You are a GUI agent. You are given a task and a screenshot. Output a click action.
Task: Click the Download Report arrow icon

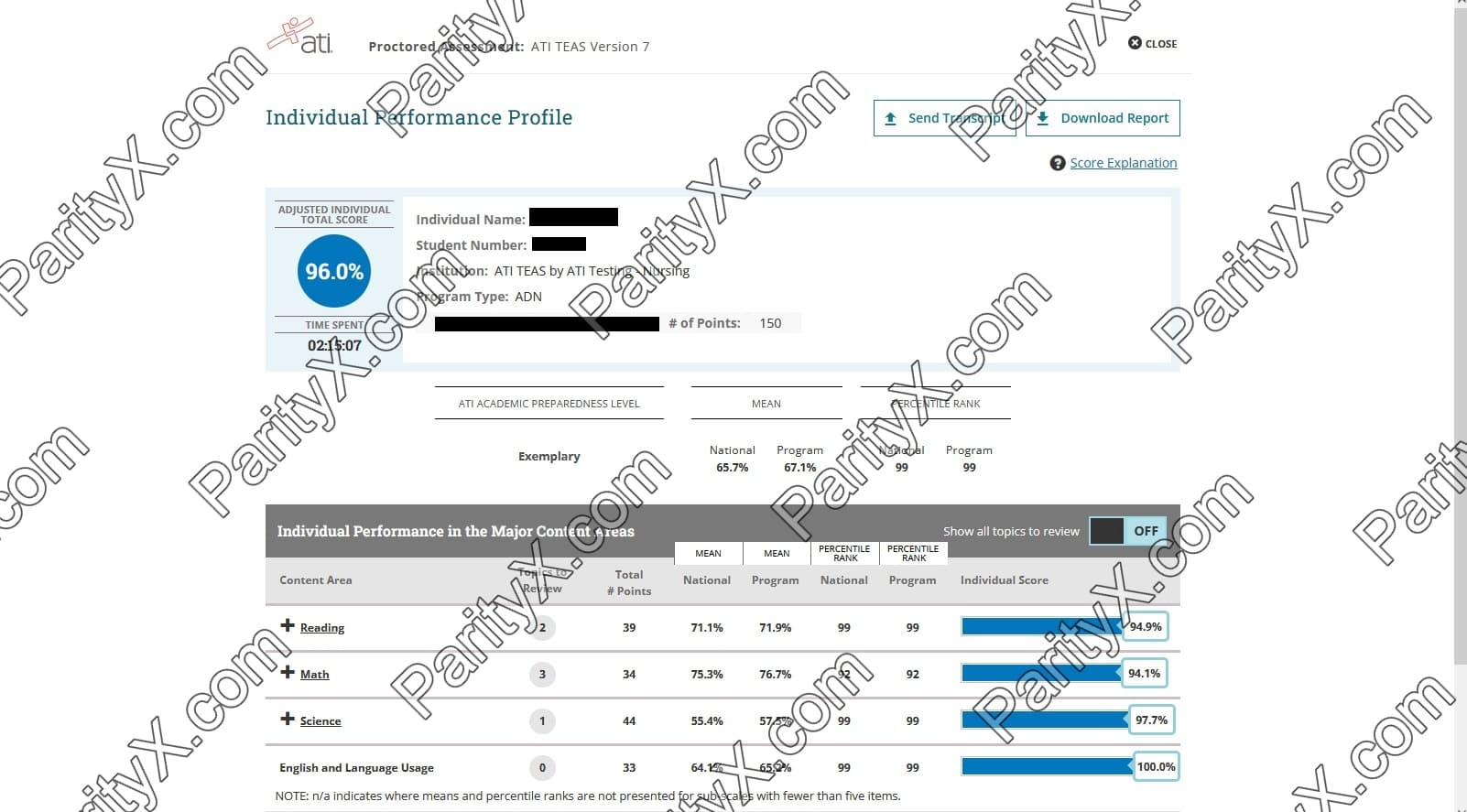pyautogui.click(x=1042, y=118)
